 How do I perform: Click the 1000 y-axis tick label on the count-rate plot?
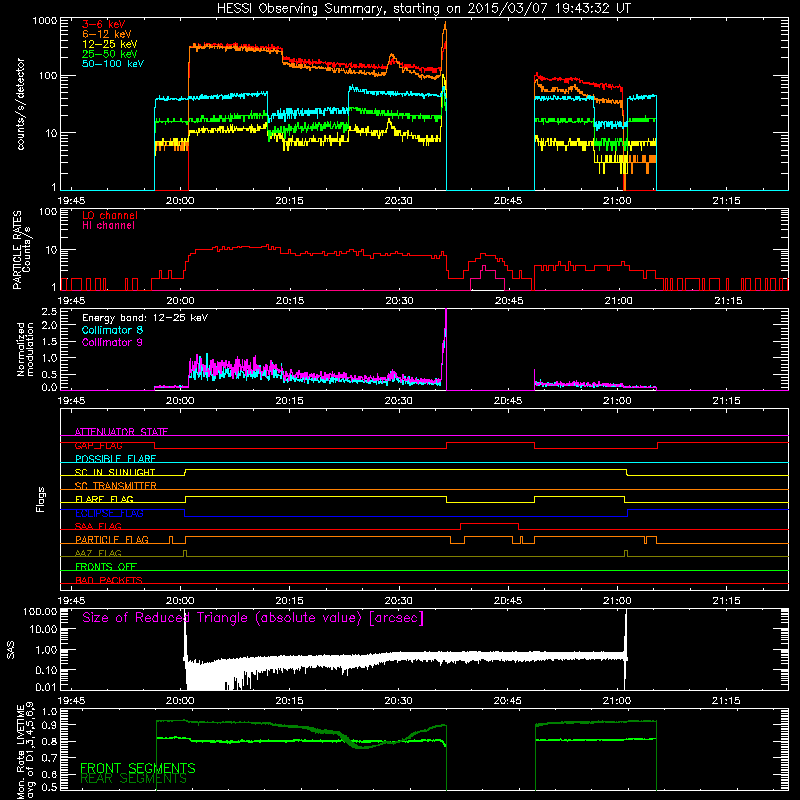pos(44,21)
